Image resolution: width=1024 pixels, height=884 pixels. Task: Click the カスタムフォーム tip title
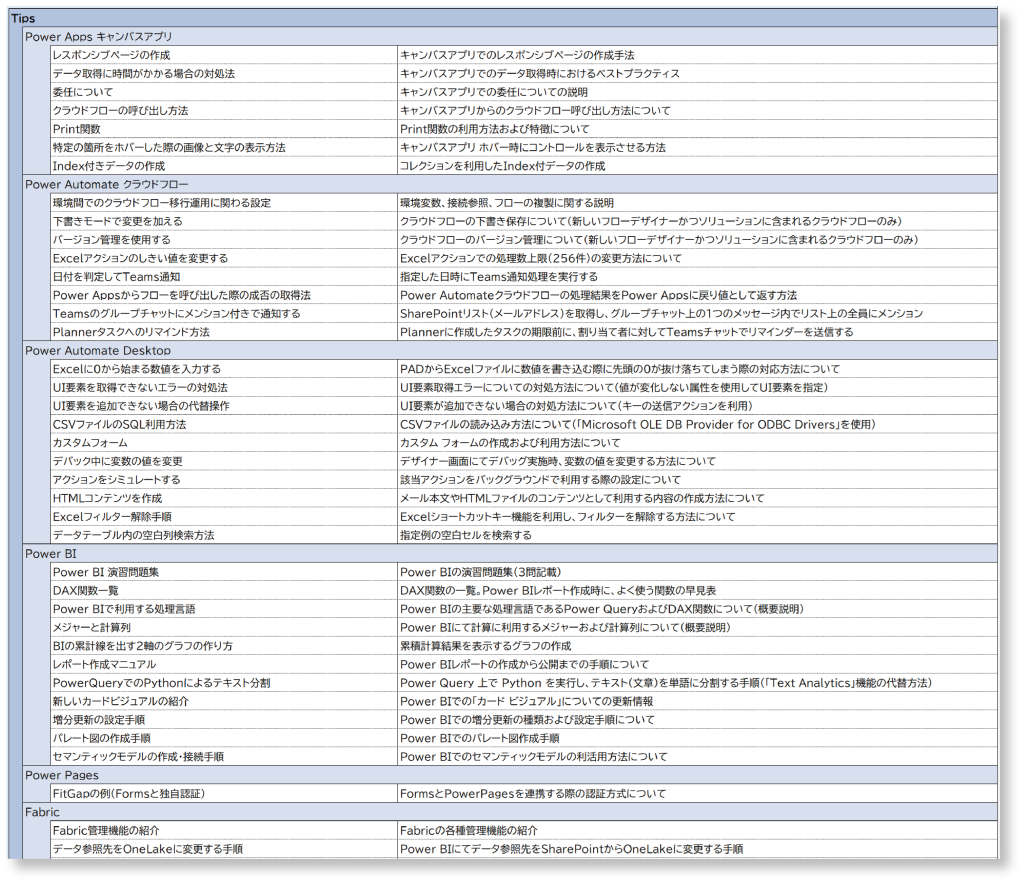point(90,442)
